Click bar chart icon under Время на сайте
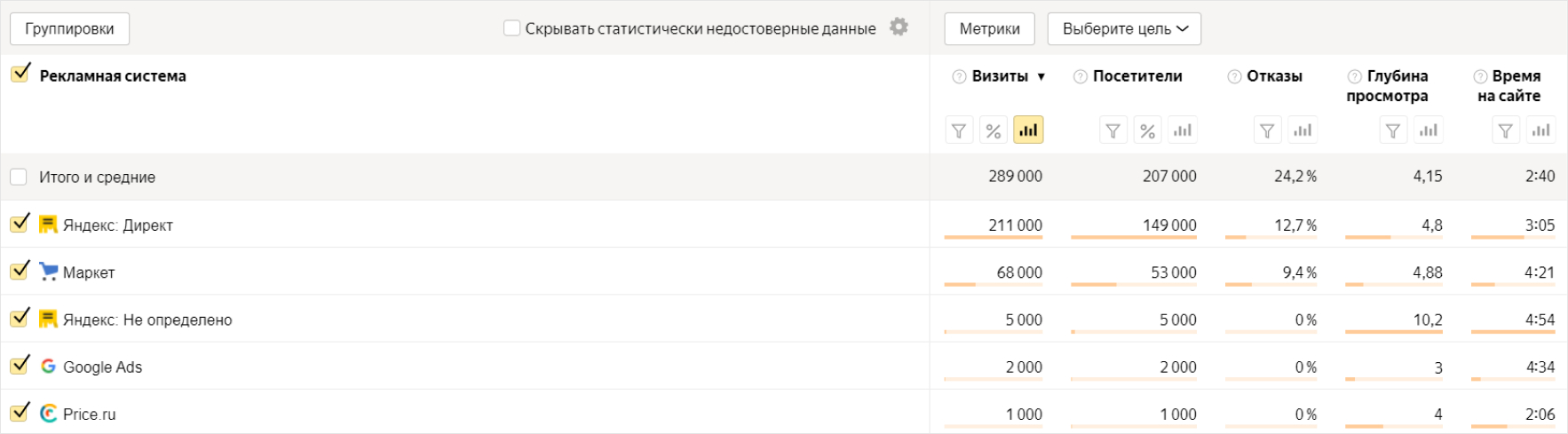 tap(1541, 130)
